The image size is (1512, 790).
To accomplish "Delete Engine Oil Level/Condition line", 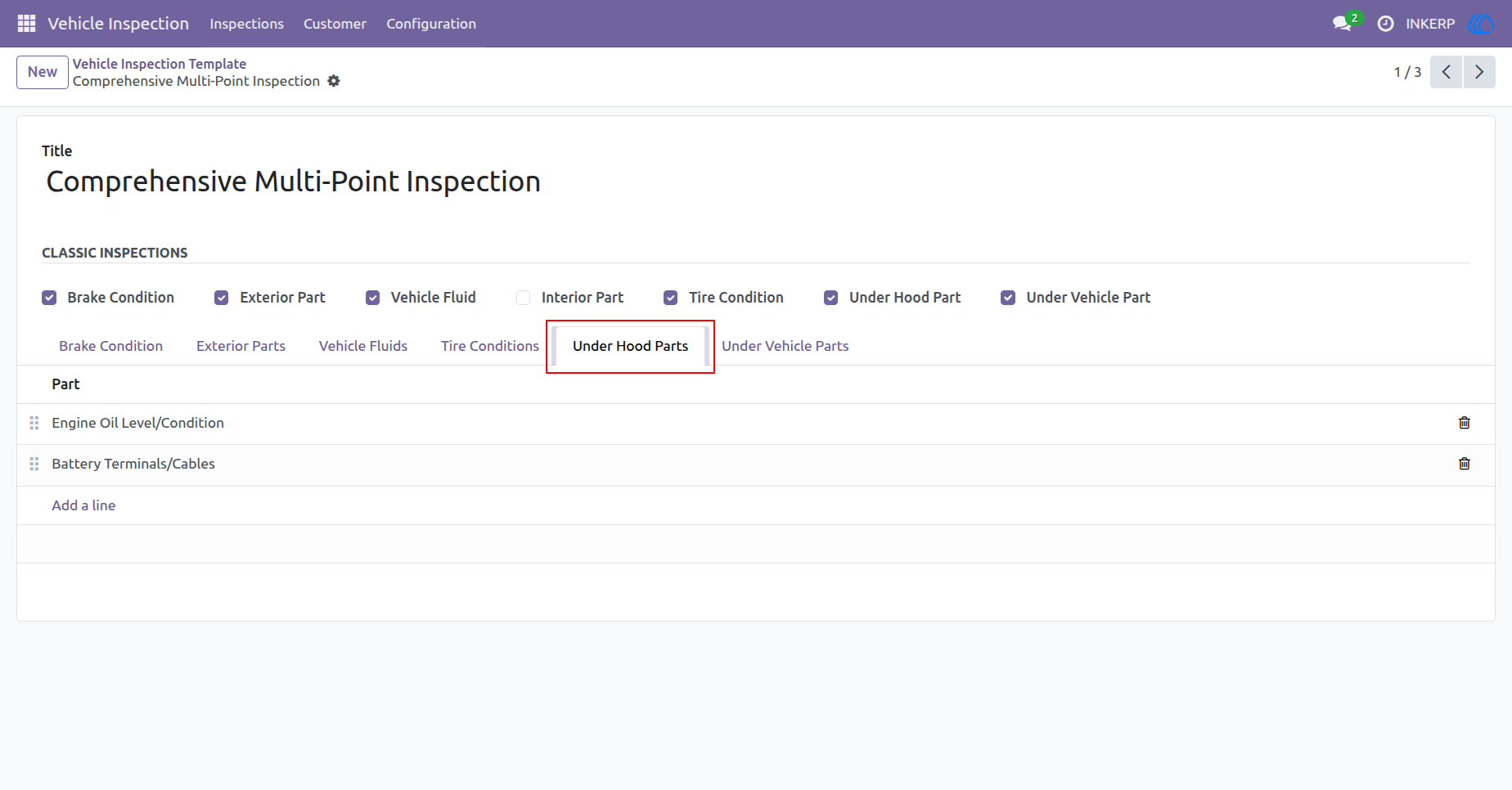I will 1465,423.
